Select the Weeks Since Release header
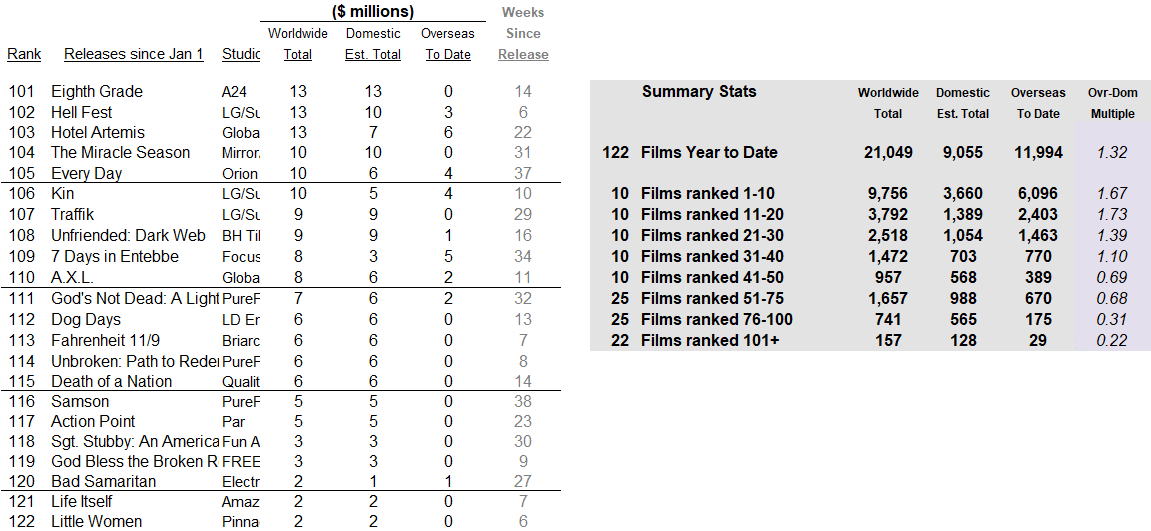Viewport: 1151px width, 531px height. pyautogui.click(x=523, y=34)
